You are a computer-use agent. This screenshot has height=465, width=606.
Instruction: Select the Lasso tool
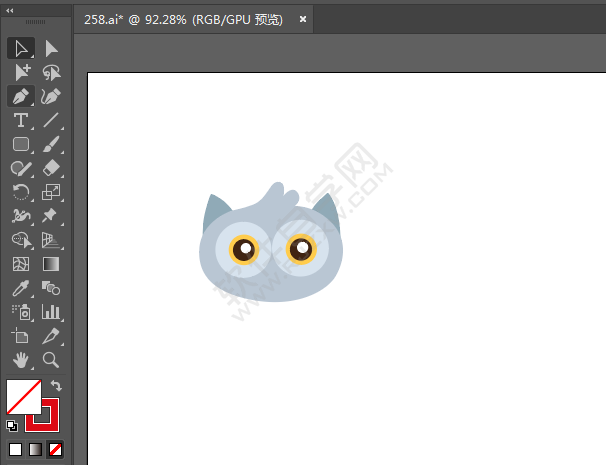51,72
